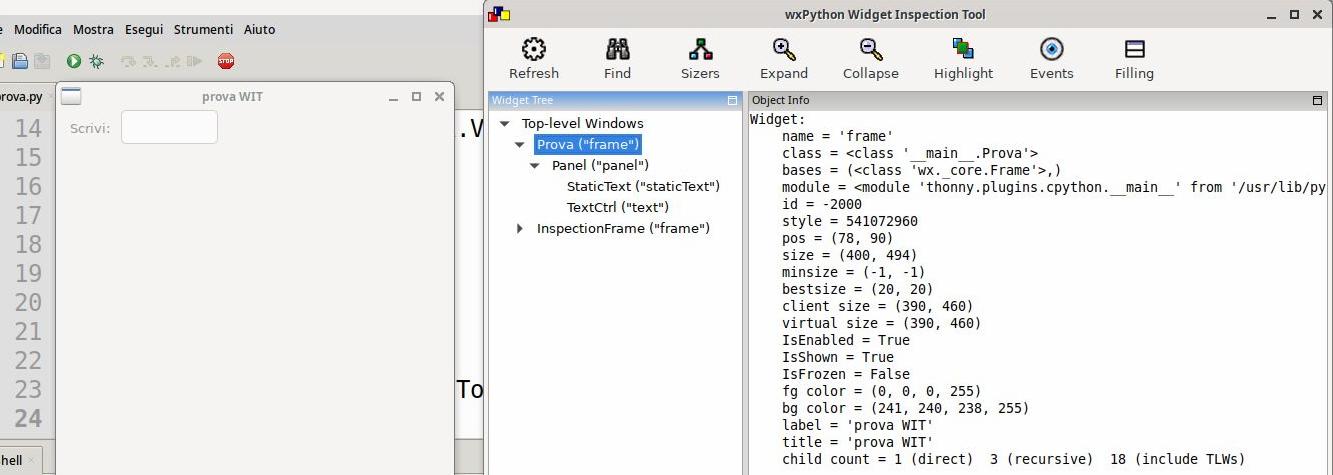Open Find with the binoculars icon
The height and width of the screenshot is (475, 1333).
pyautogui.click(x=617, y=50)
